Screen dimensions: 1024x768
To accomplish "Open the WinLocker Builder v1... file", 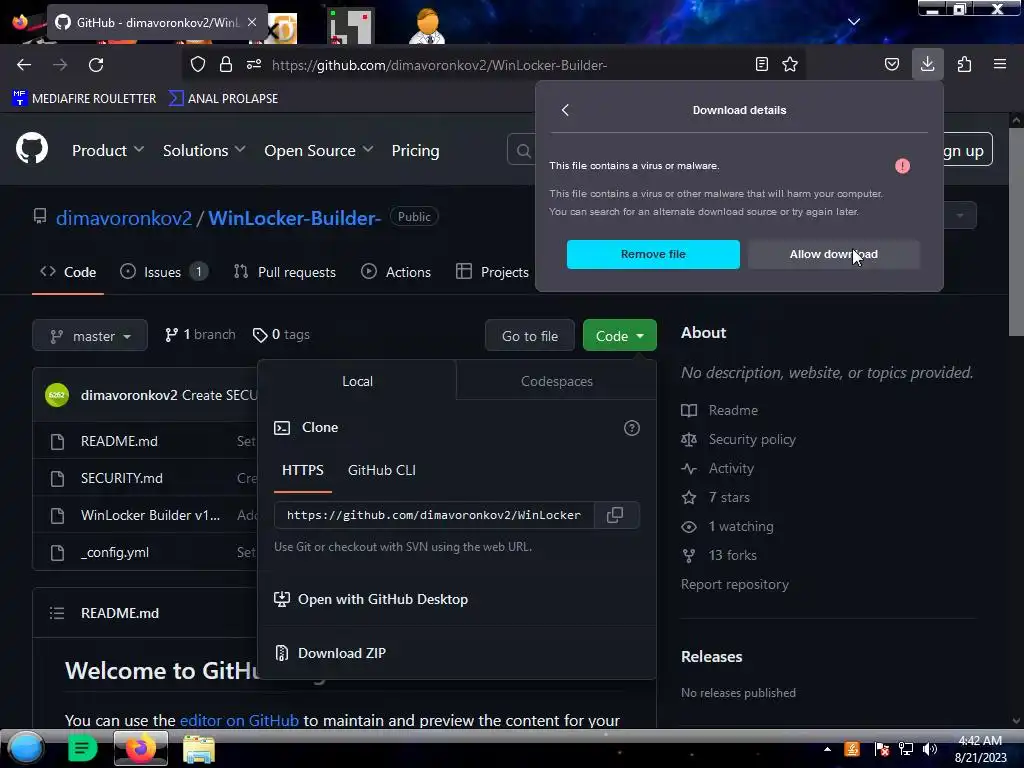I will (150, 515).
